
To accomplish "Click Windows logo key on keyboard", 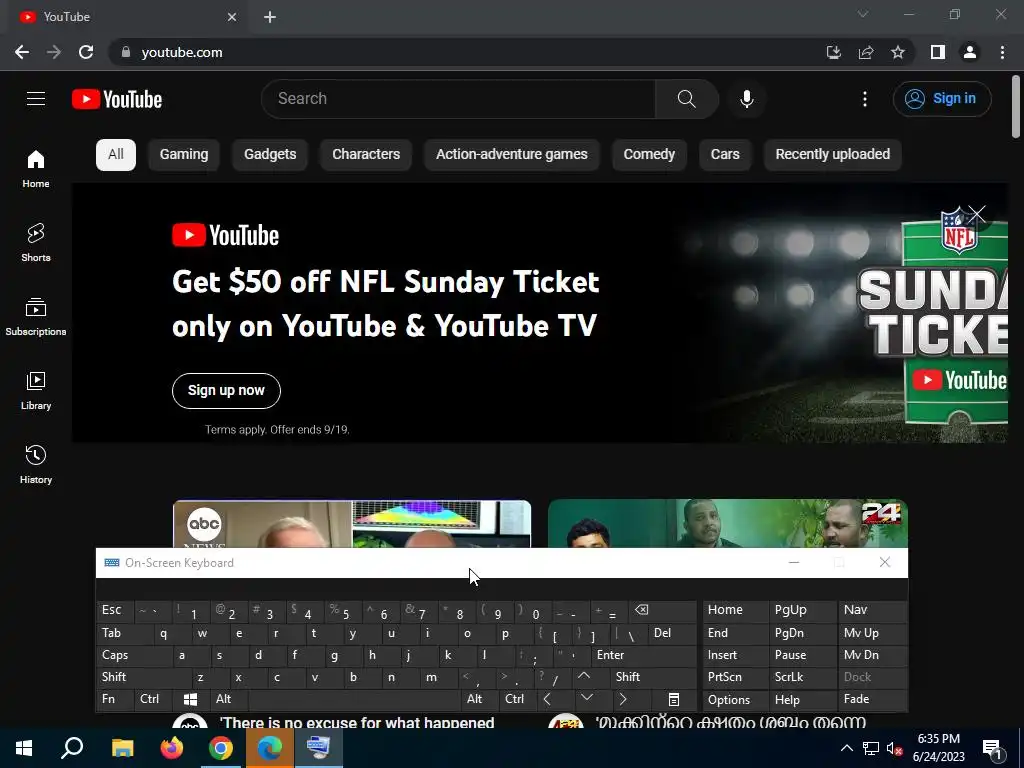I will (191, 699).
